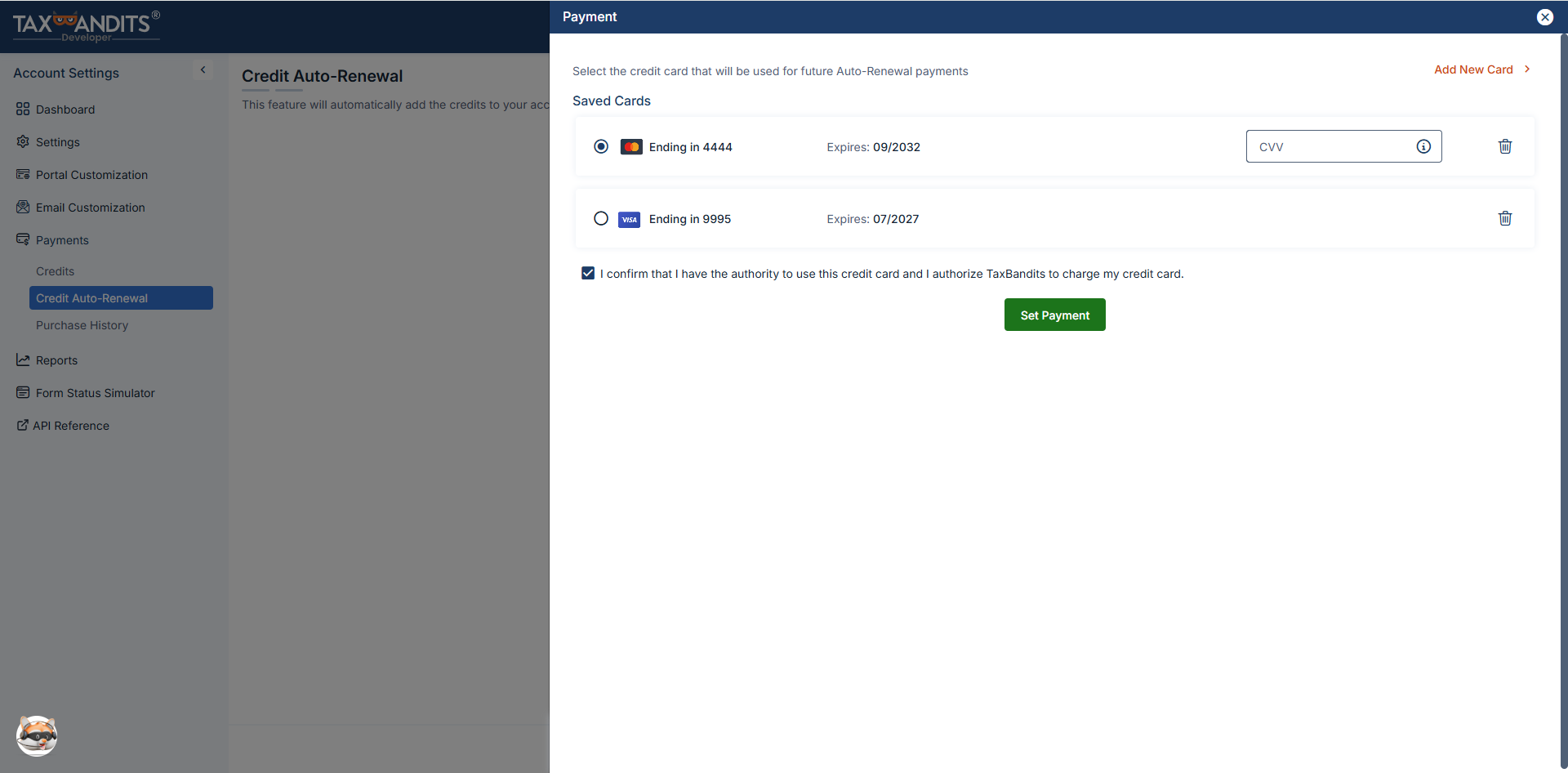Close the Payment panel
The width and height of the screenshot is (1568, 773).
[x=1545, y=17]
